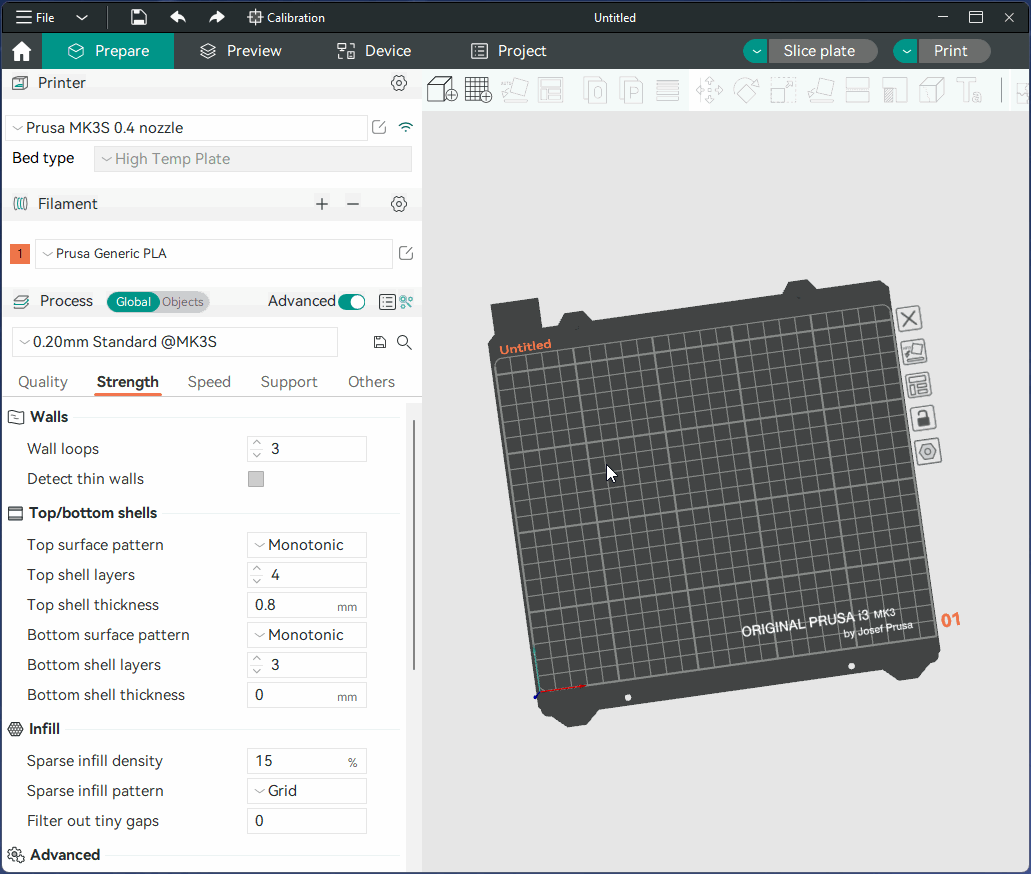
Task: Select the Move tool
Action: click(x=709, y=89)
